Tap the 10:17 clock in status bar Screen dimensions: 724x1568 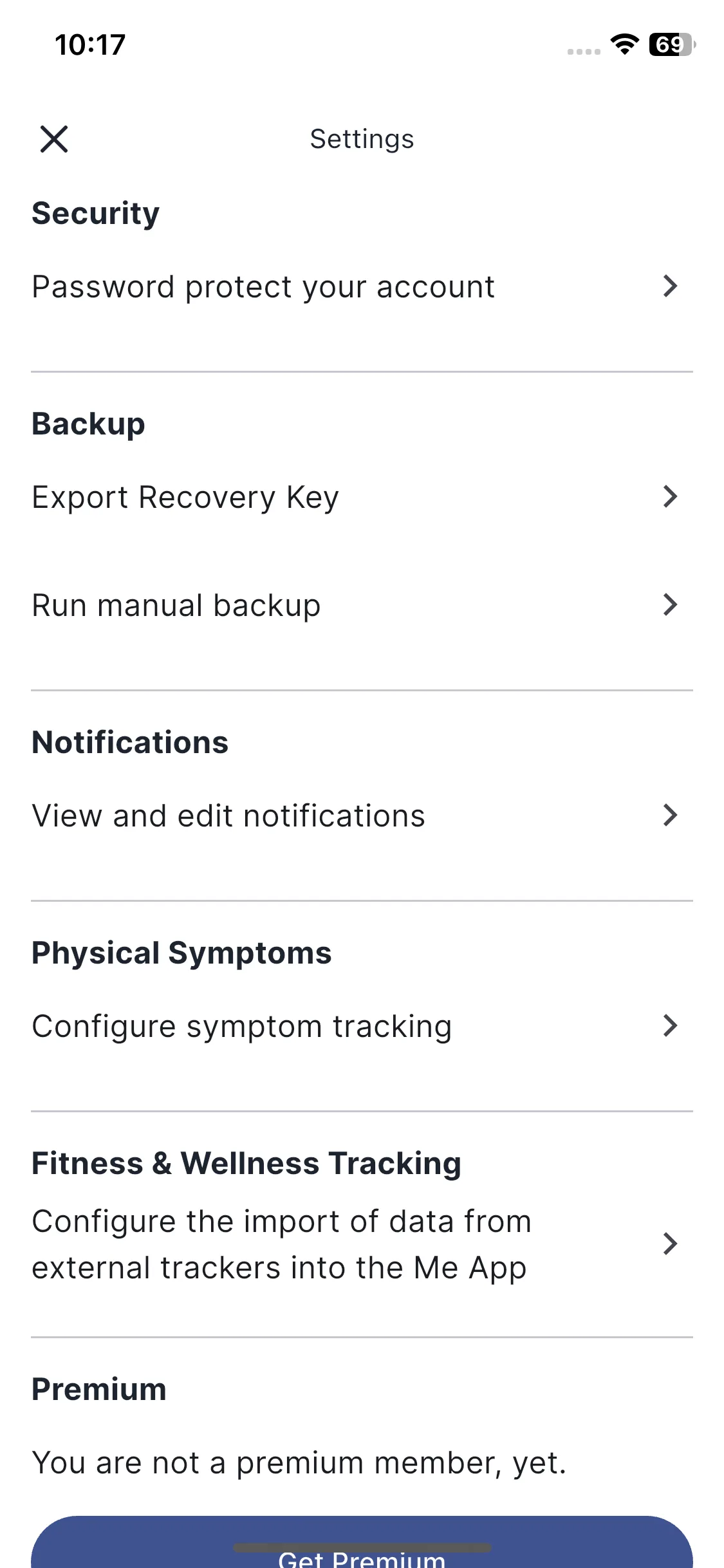pyautogui.click(x=90, y=44)
